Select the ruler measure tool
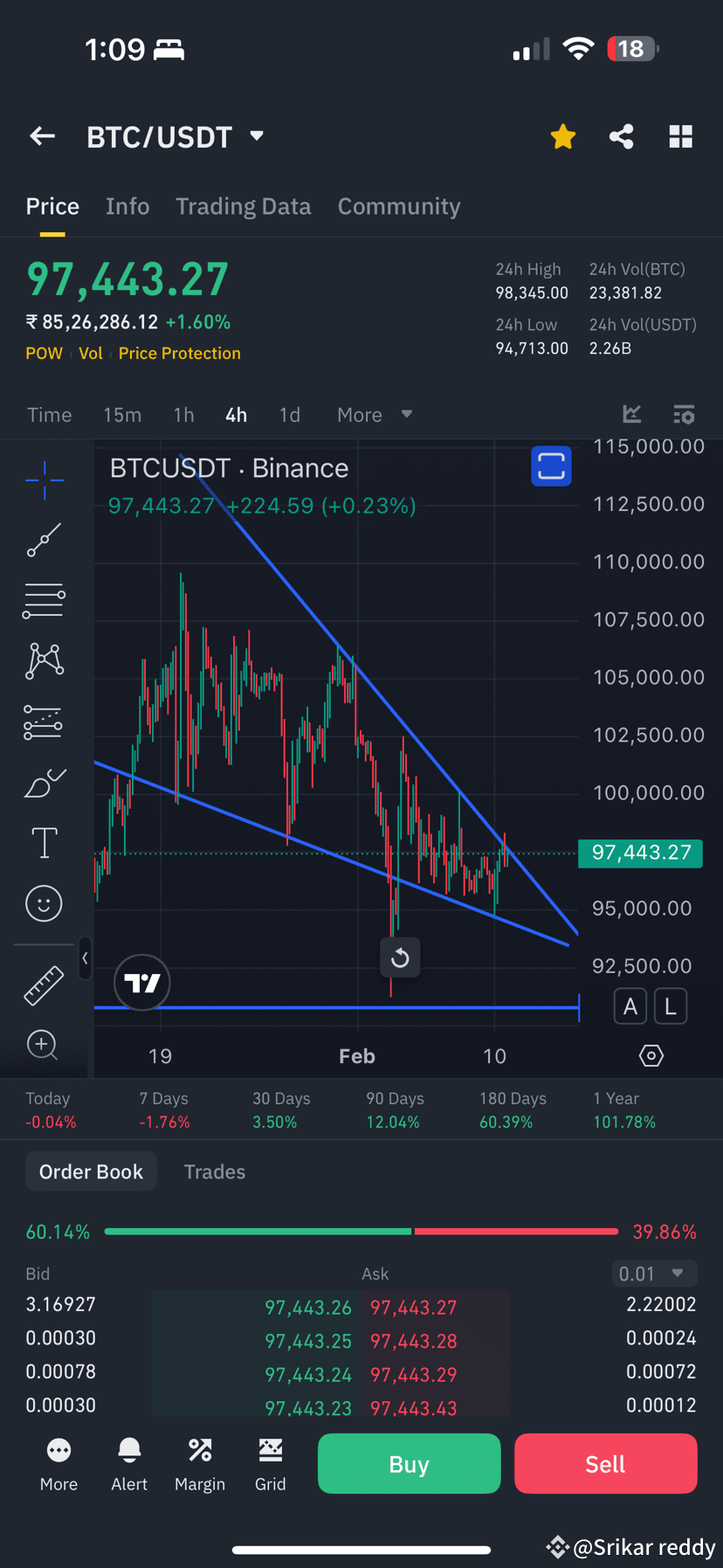This screenshot has height=1568, width=723. [44, 984]
